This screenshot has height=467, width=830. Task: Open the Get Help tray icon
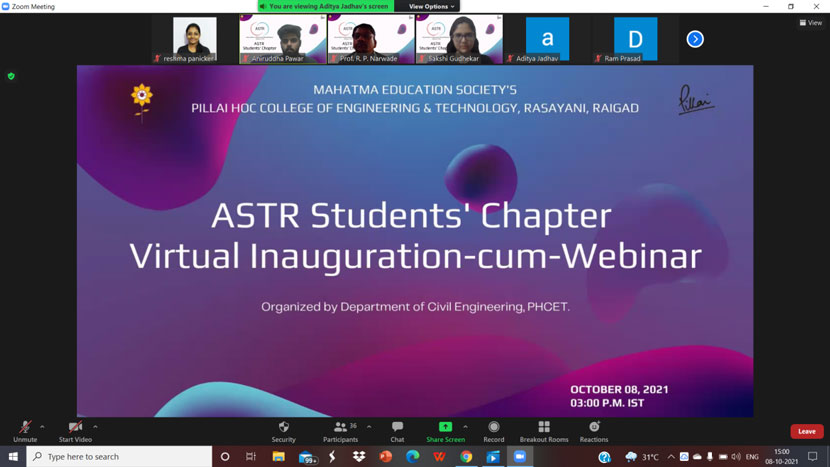[x=605, y=456]
